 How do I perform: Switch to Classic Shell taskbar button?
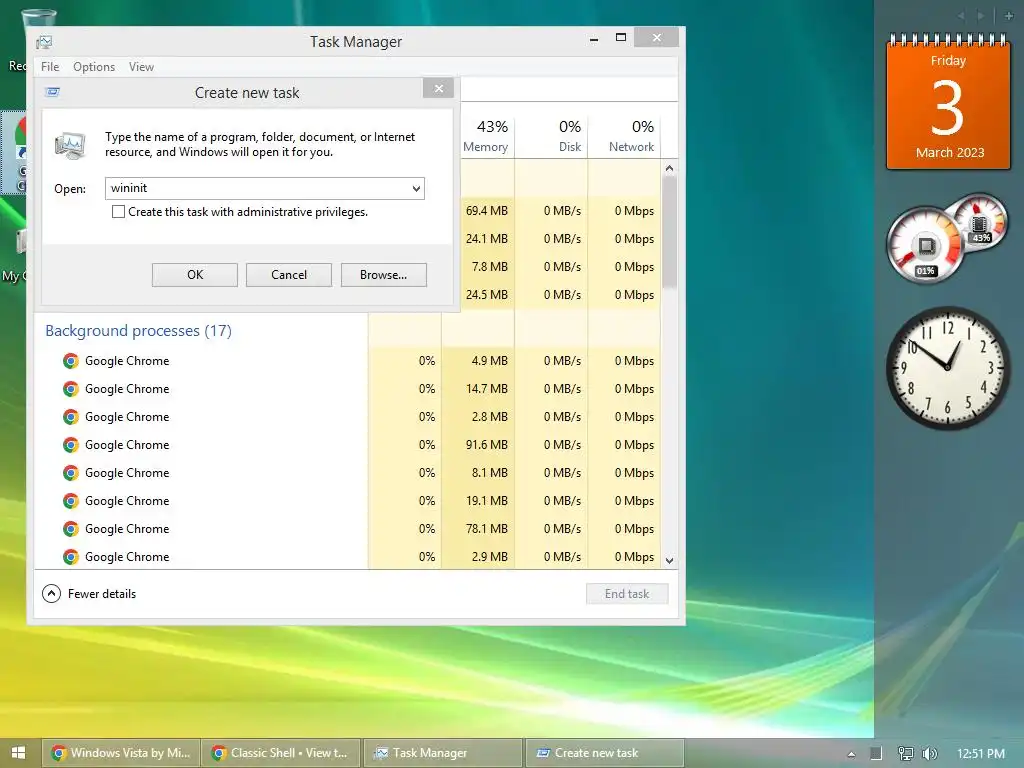point(281,753)
